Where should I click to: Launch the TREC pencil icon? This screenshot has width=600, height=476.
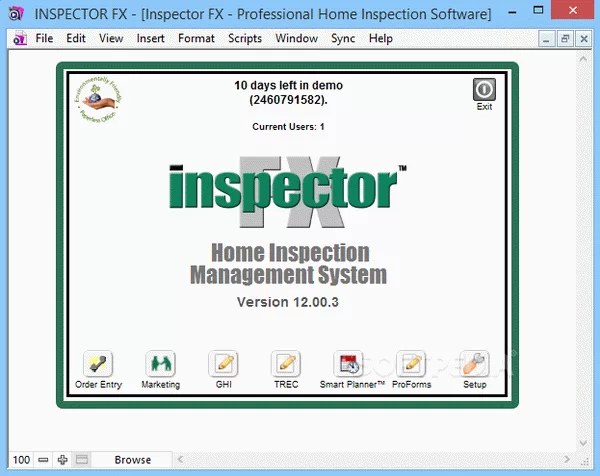pyautogui.click(x=286, y=364)
